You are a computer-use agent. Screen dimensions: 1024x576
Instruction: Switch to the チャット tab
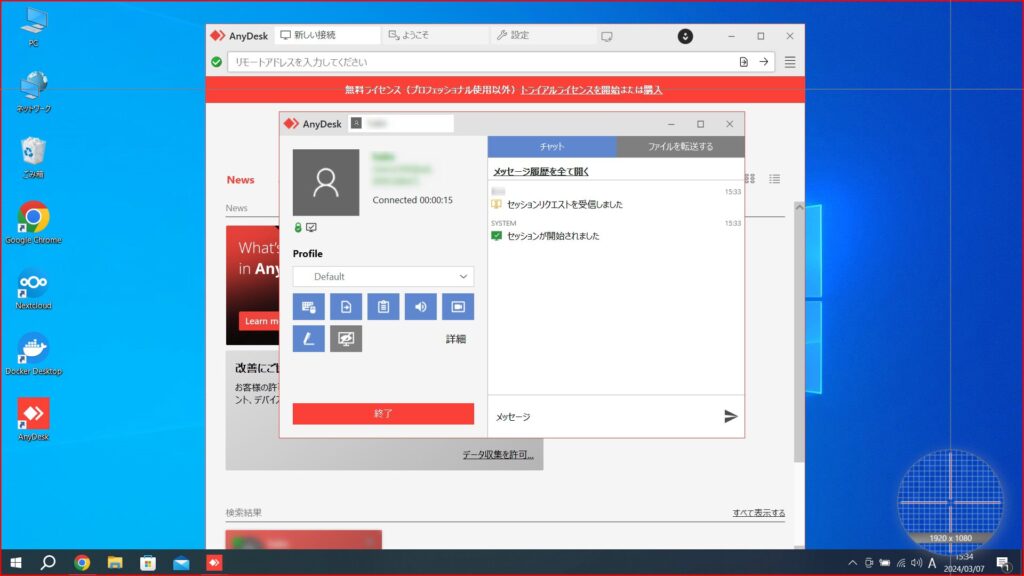552,146
